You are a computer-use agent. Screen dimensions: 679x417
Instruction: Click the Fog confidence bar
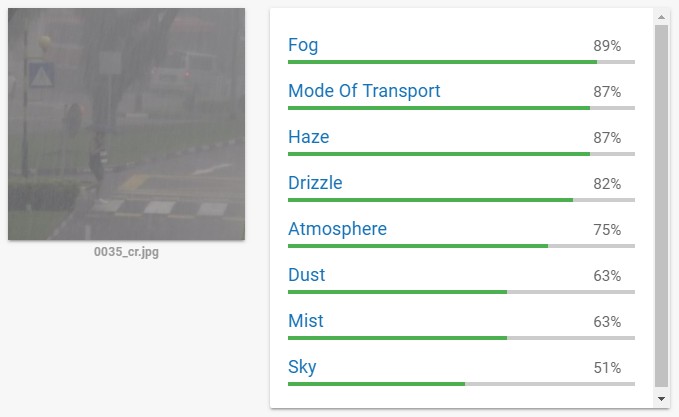(461, 62)
